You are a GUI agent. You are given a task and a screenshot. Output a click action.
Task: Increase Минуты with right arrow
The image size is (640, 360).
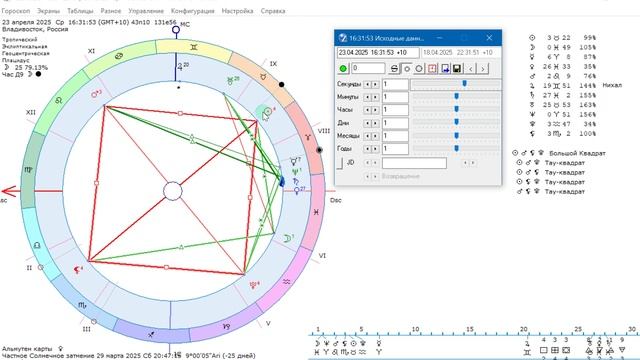point(375,97)
